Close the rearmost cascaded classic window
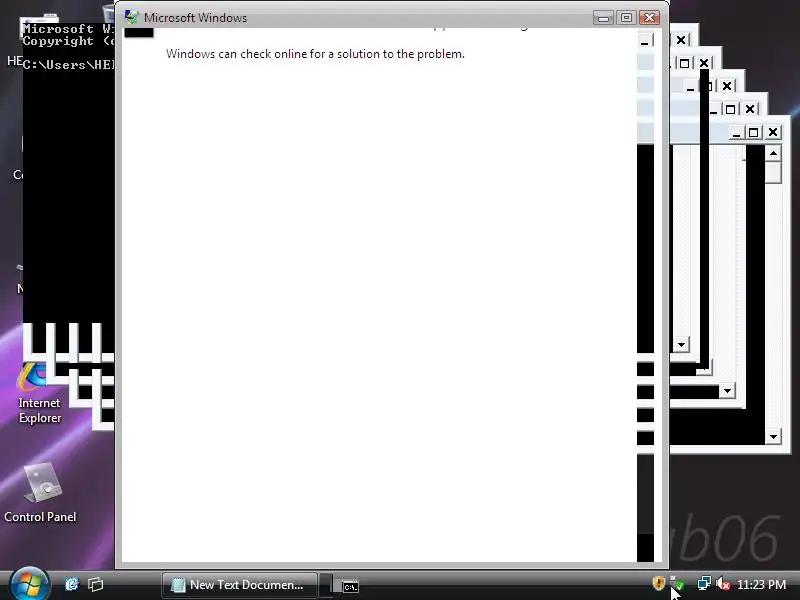Image resolution: width=800 pixels, height=600 pixels. coord(681,40)
